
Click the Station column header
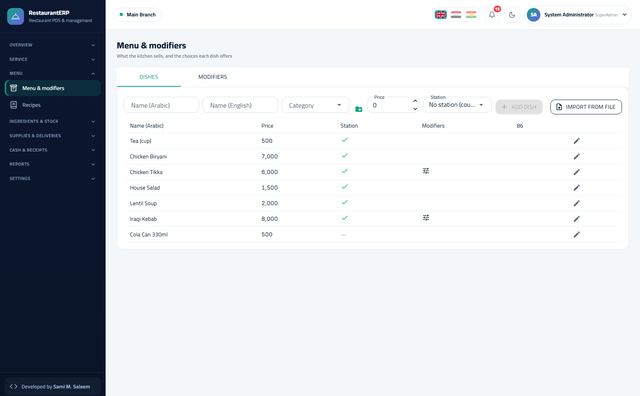349,126
